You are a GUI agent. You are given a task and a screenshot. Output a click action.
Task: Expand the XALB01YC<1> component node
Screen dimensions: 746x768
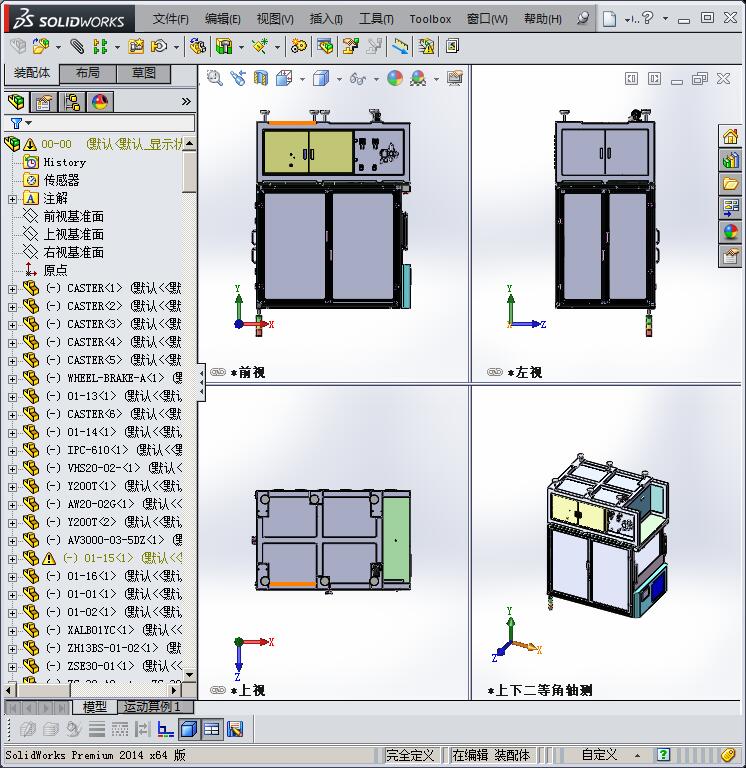[13, 631]
